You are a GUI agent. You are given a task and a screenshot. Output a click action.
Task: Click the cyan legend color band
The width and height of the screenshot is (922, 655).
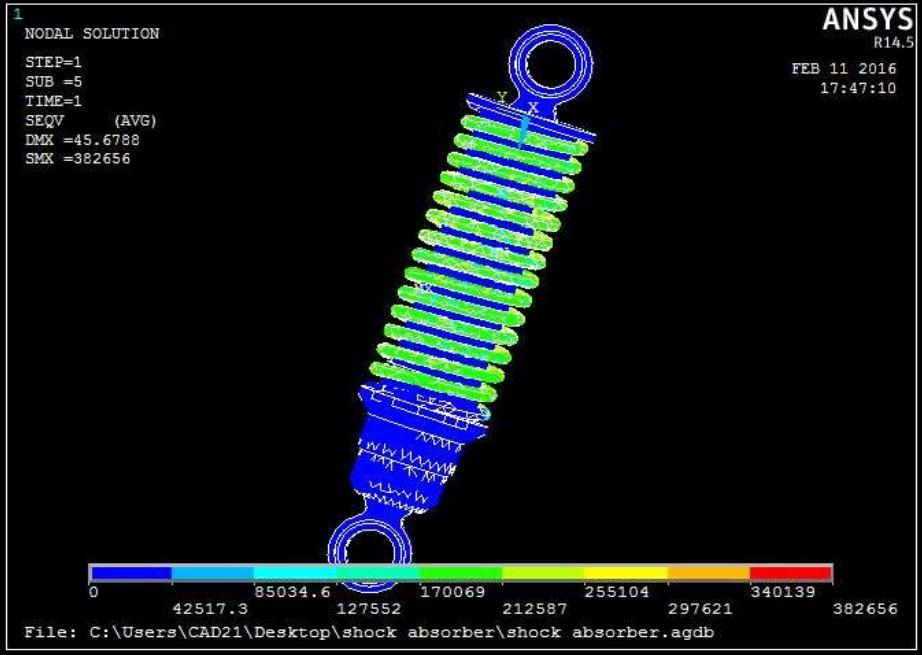point(295,573)
